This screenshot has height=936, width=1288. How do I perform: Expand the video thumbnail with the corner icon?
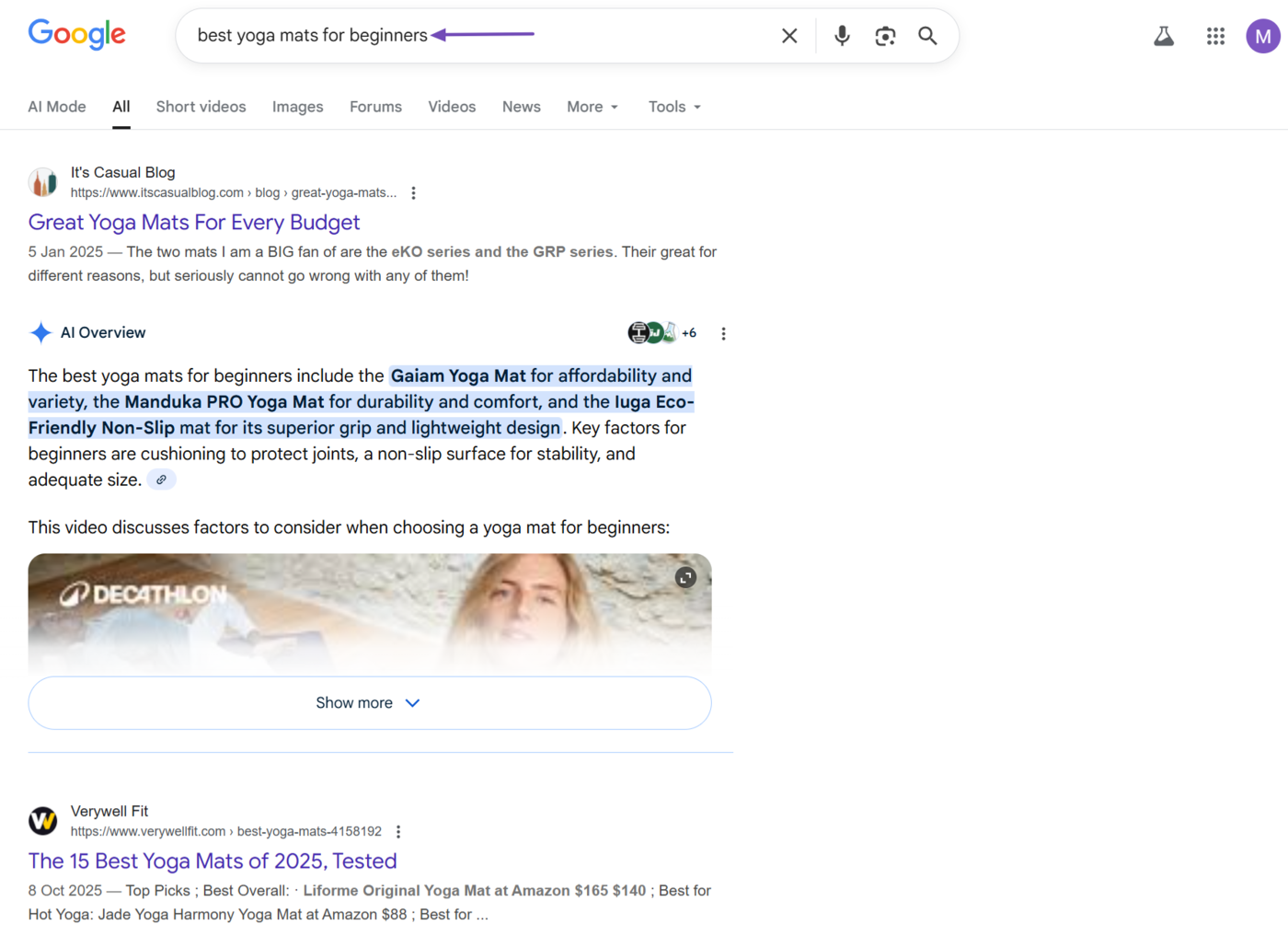coord(685,577)
